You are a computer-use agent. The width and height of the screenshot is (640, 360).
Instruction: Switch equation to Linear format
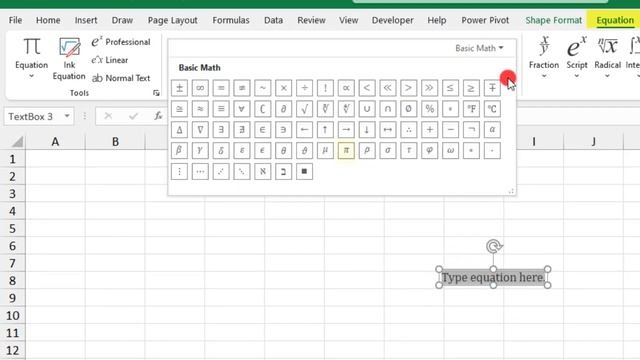[x=110, y=60]
